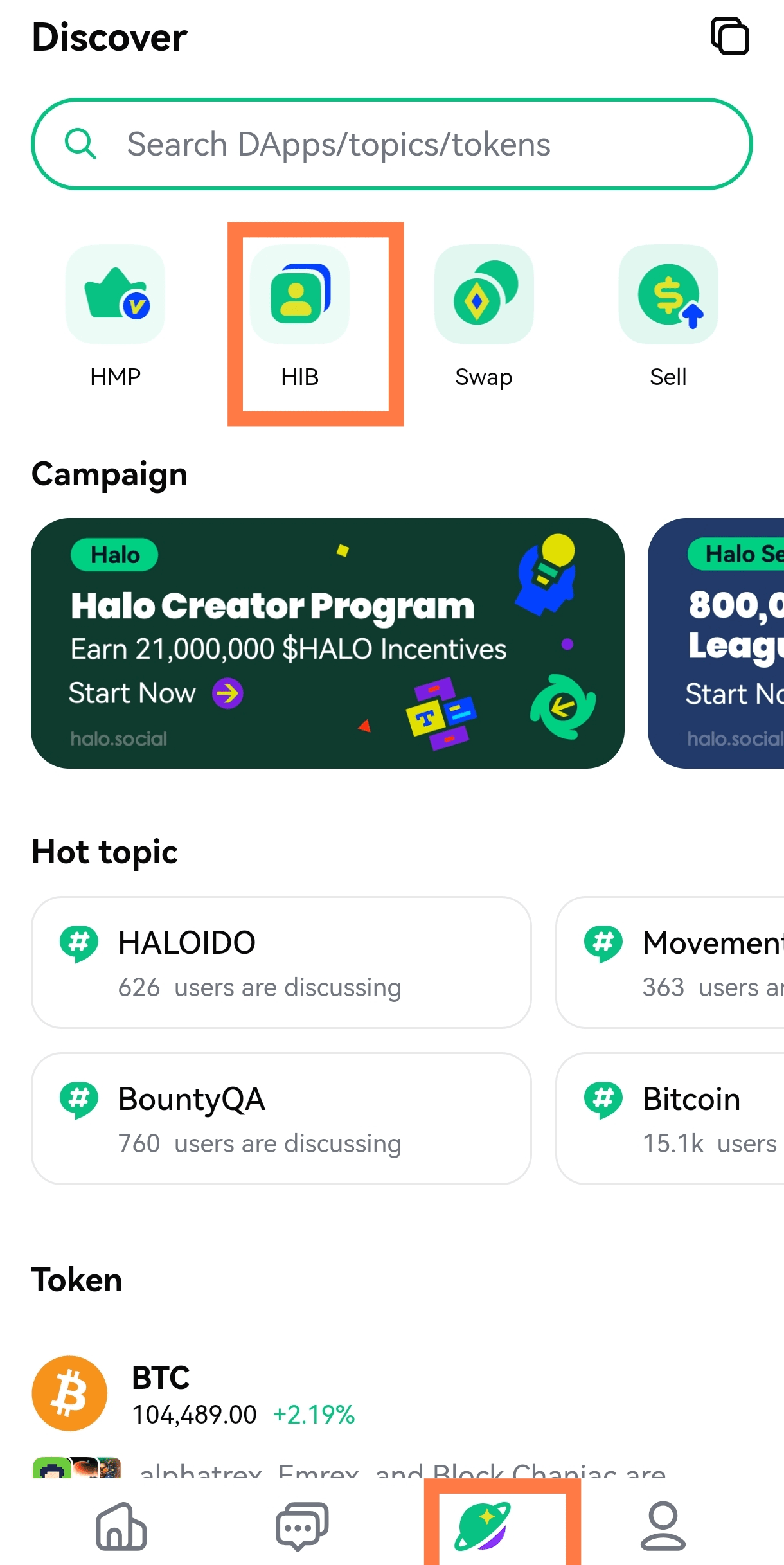Open the HALOIDO hot topic
Screen dimensions: 784x1565
pyautogui.click(x=281, y=962)
